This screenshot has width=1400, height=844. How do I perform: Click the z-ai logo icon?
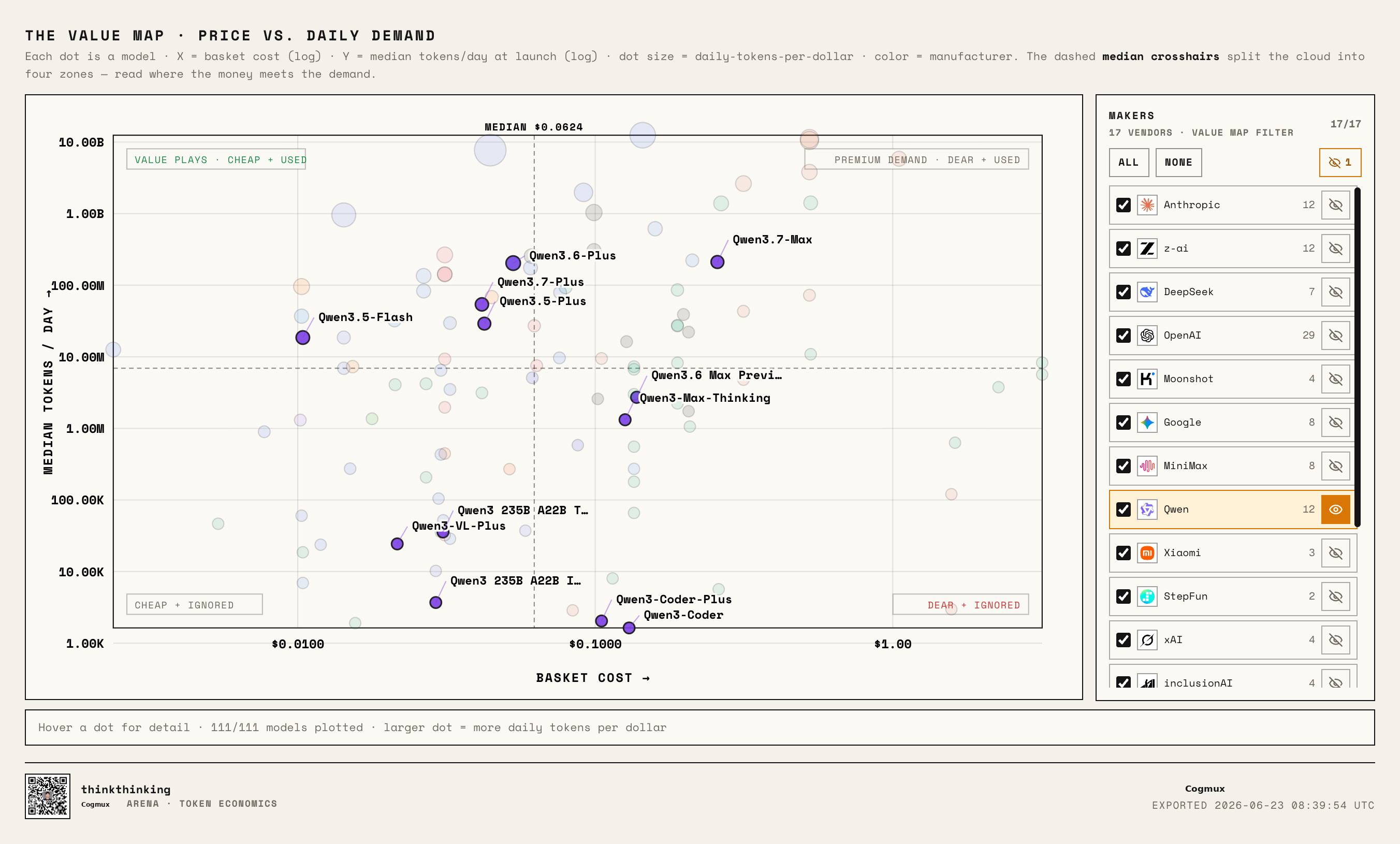pos(1147,249)
